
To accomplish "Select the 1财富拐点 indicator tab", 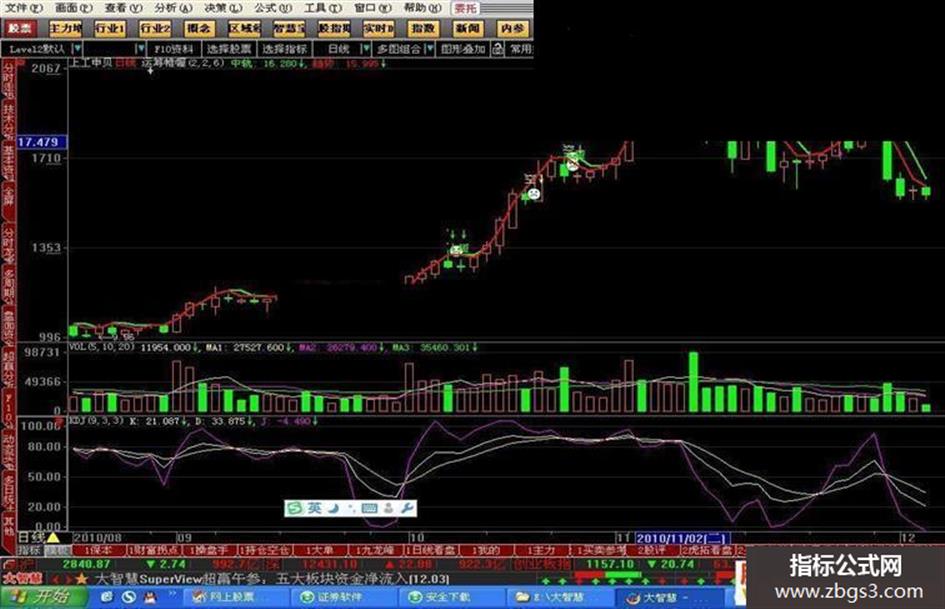I will coord(155,551).
